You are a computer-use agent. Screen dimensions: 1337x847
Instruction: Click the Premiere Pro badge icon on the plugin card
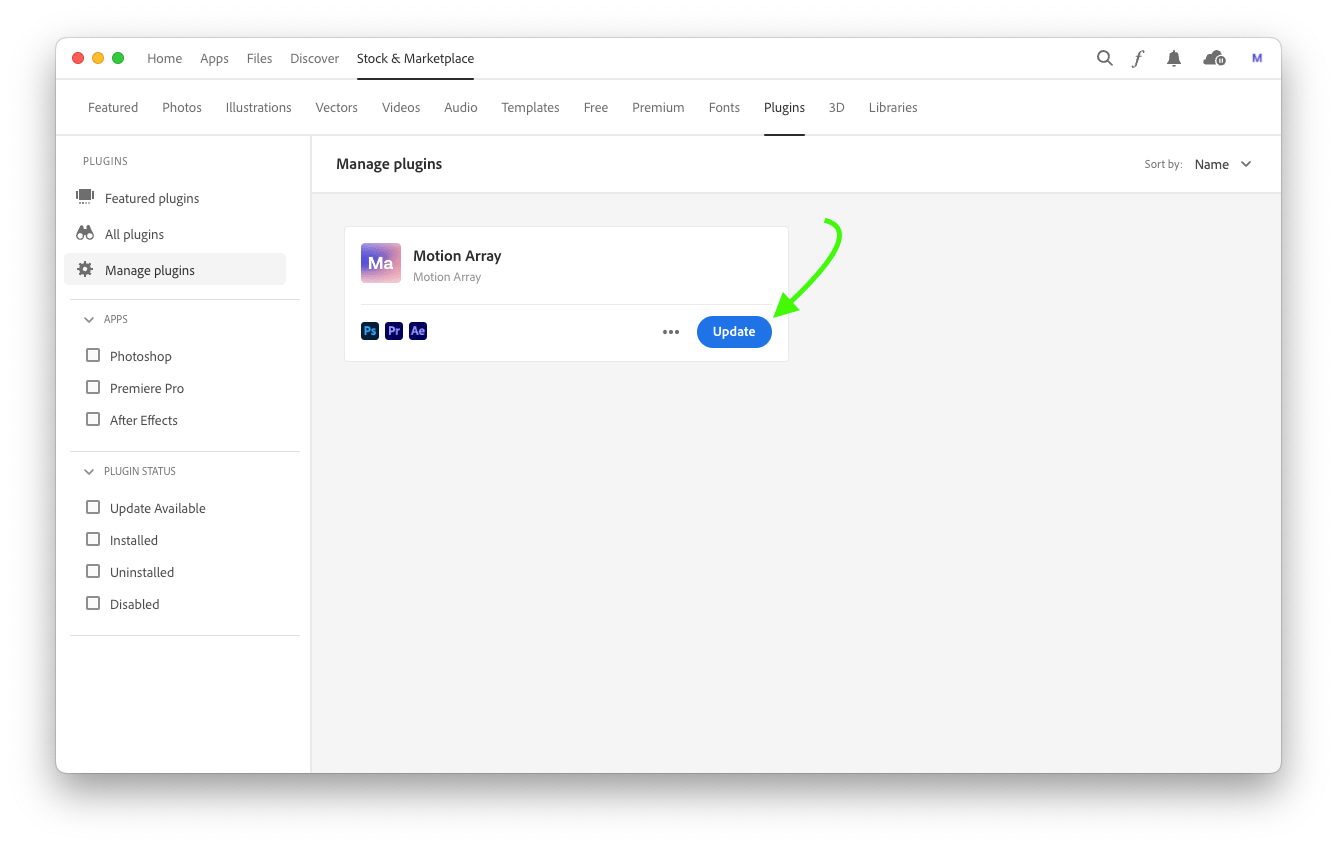coord(394,330)
